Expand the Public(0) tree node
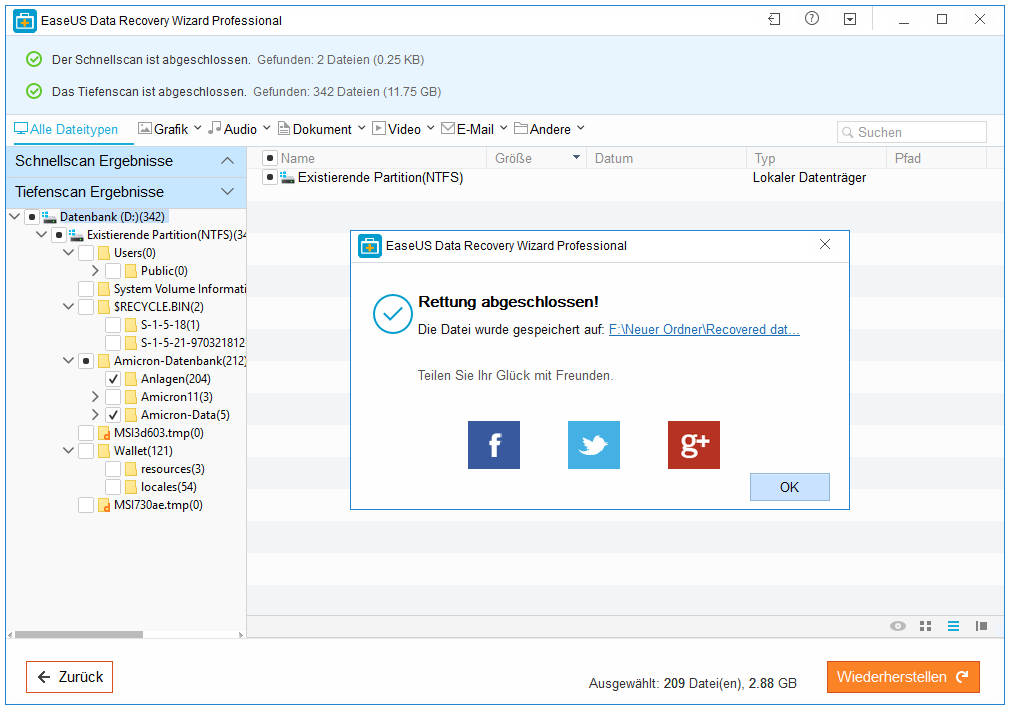 point(95,271)
